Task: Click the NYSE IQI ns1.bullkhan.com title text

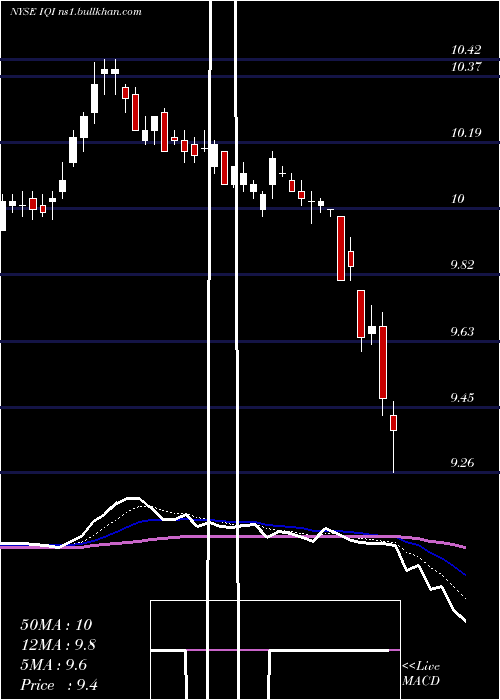Action: coord(75,12)
